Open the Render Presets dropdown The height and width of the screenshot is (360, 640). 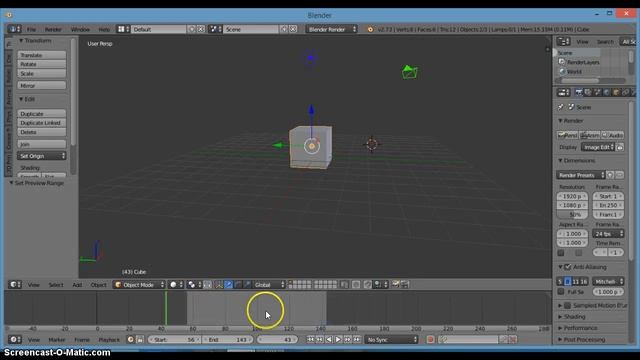tap(580, 175)
